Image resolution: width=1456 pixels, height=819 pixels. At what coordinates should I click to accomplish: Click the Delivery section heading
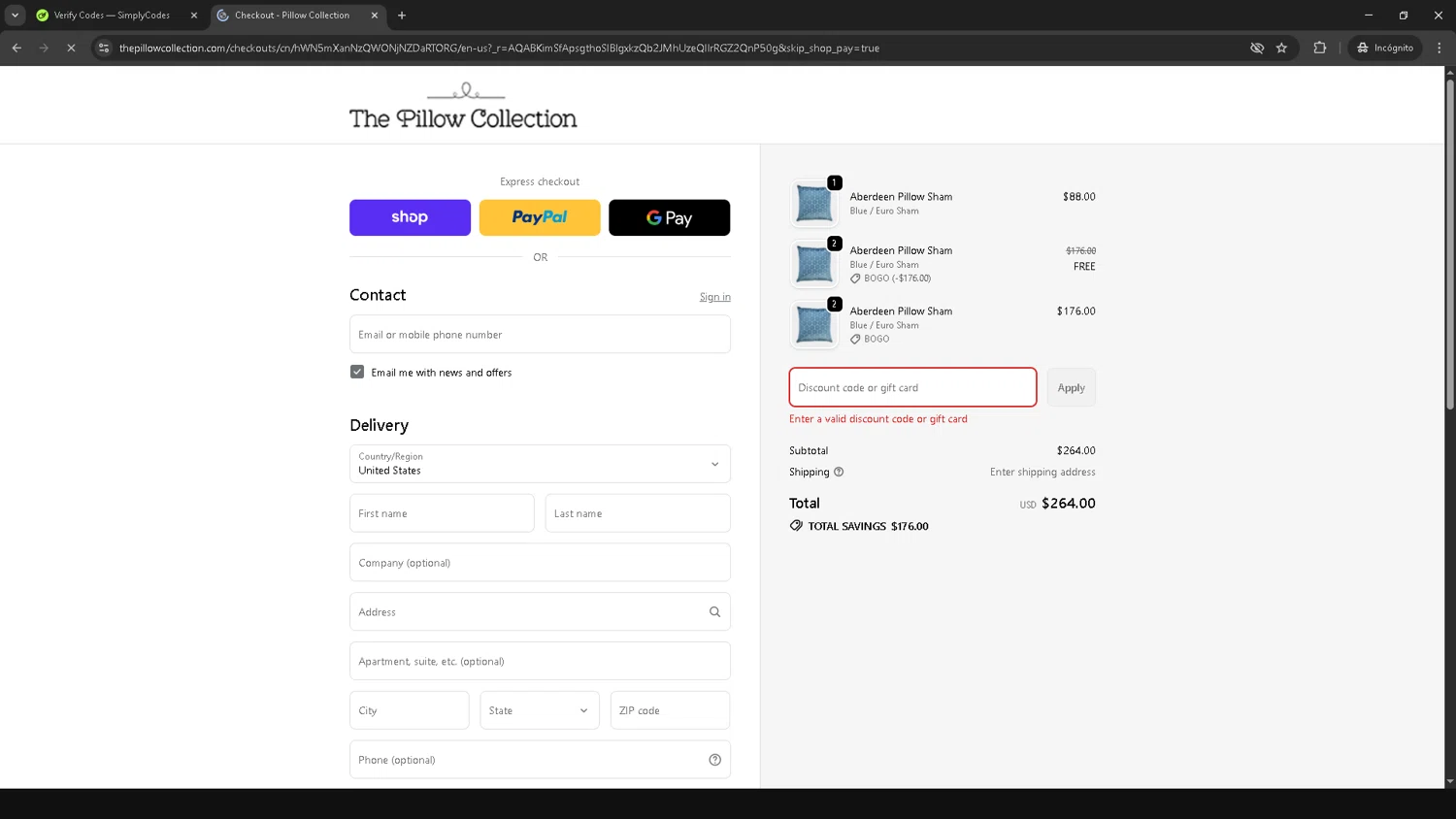[x=379, y=425]
